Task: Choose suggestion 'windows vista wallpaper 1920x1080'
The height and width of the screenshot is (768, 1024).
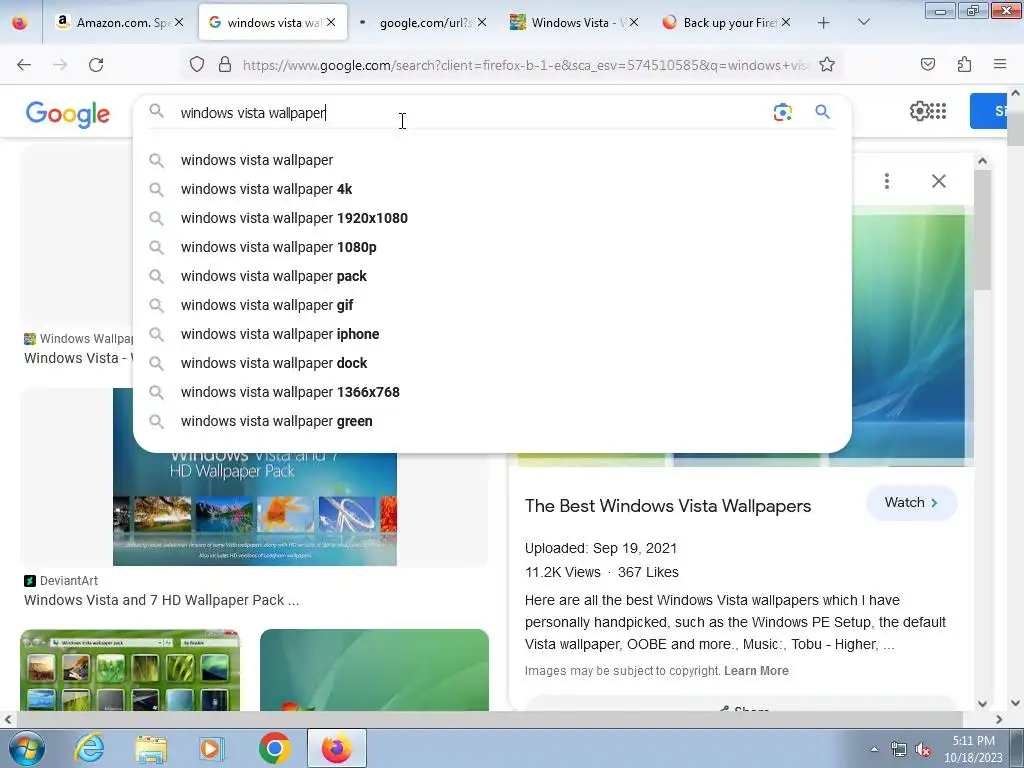Action: [x=492, y=218]
